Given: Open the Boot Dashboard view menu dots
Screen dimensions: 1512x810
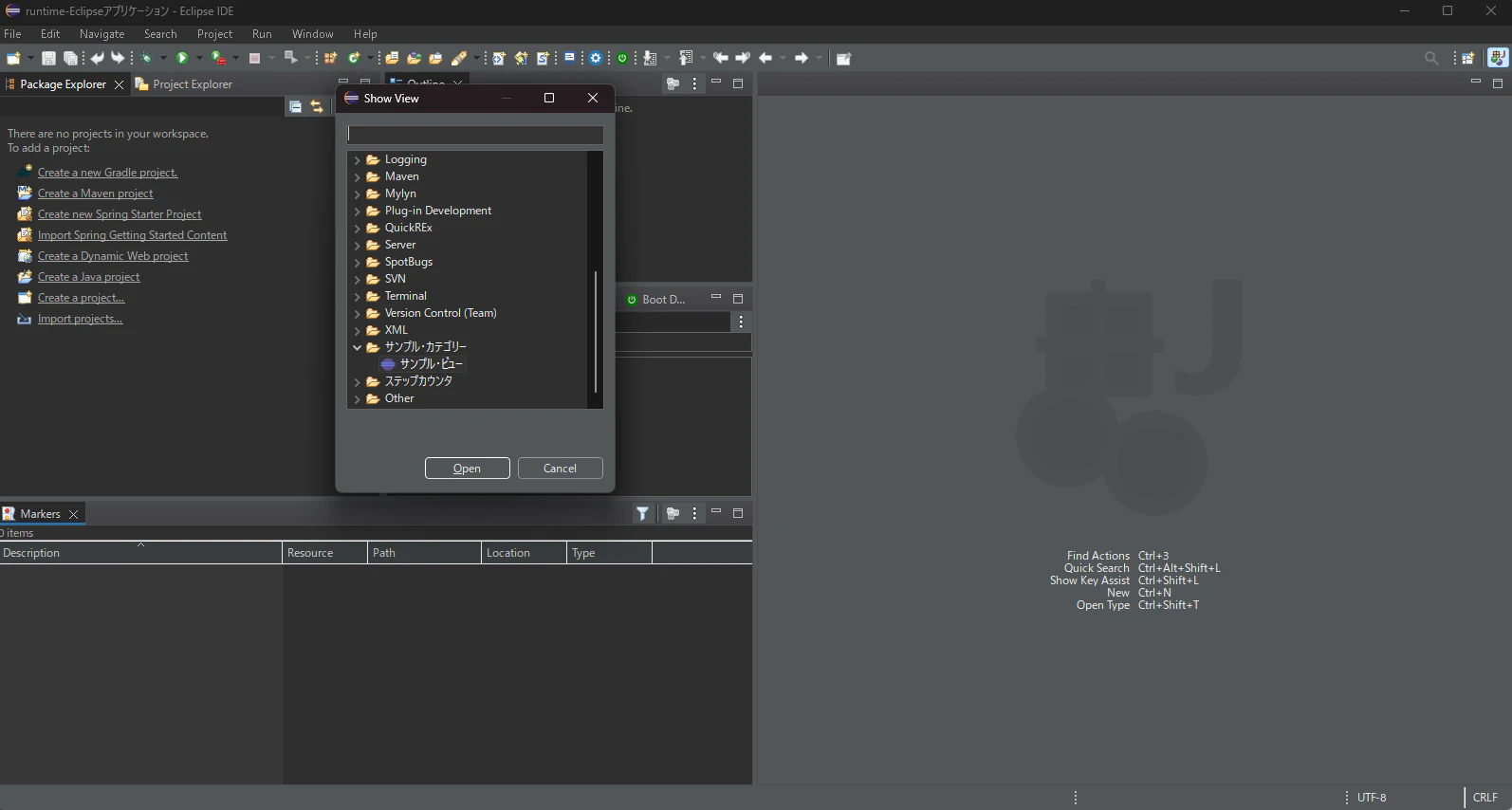Looking at the screenshot, I should tap(741, 322).
